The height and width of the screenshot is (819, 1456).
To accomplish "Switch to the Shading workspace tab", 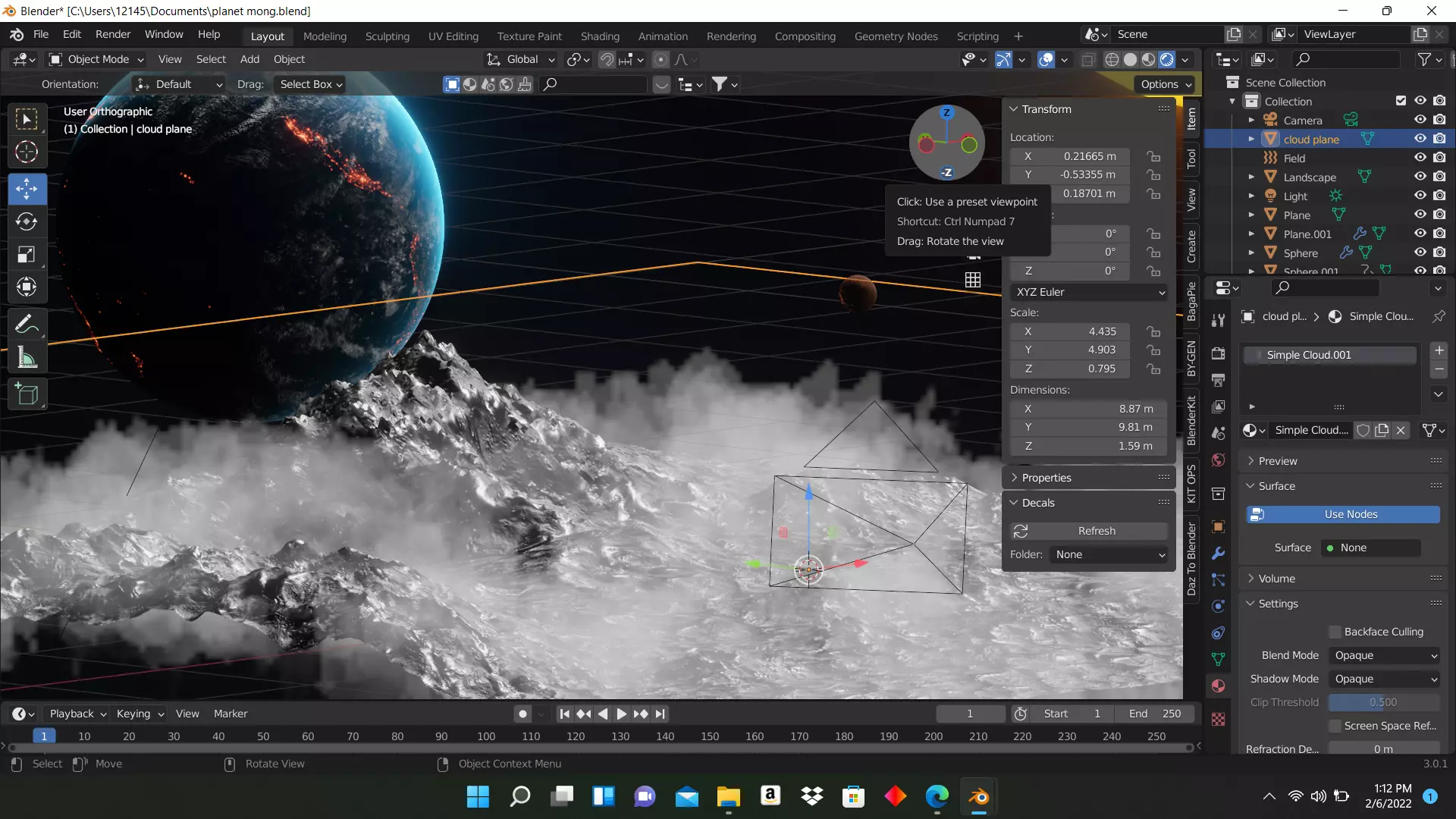I will [x=599, y=36].
